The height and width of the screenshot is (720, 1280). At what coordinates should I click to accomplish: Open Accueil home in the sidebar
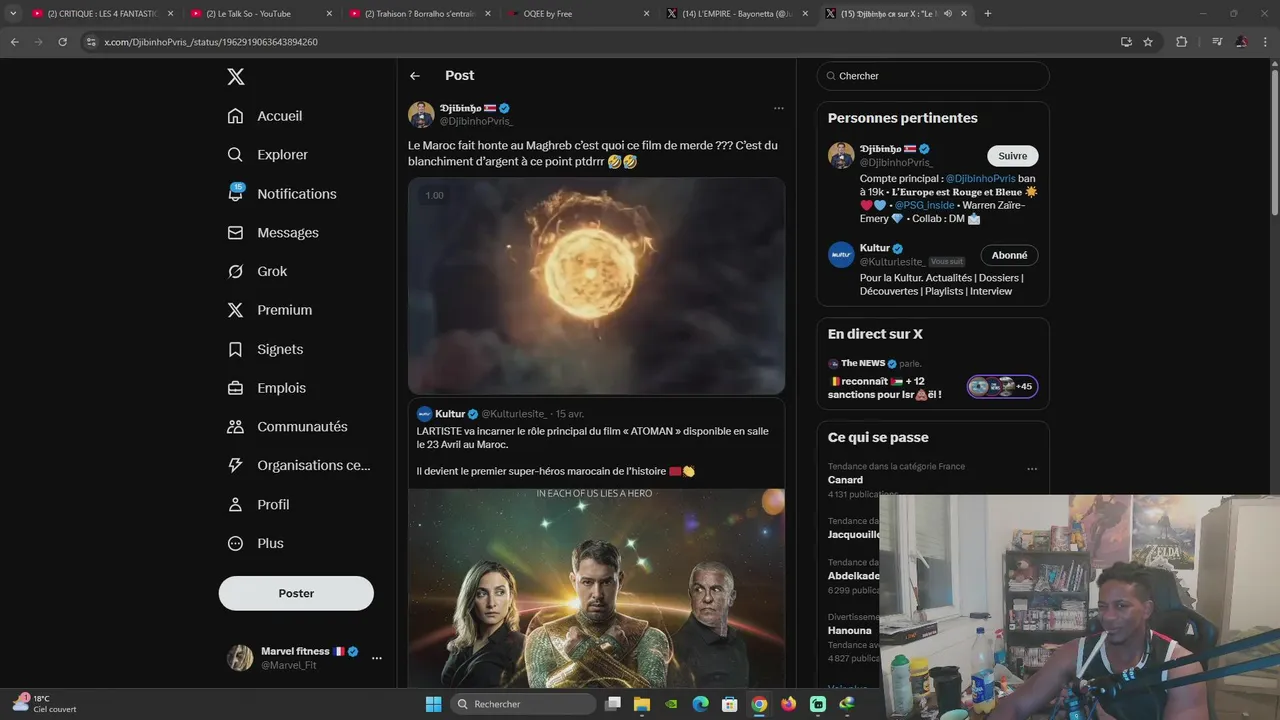pyautogui.click(x=265, y=116)
